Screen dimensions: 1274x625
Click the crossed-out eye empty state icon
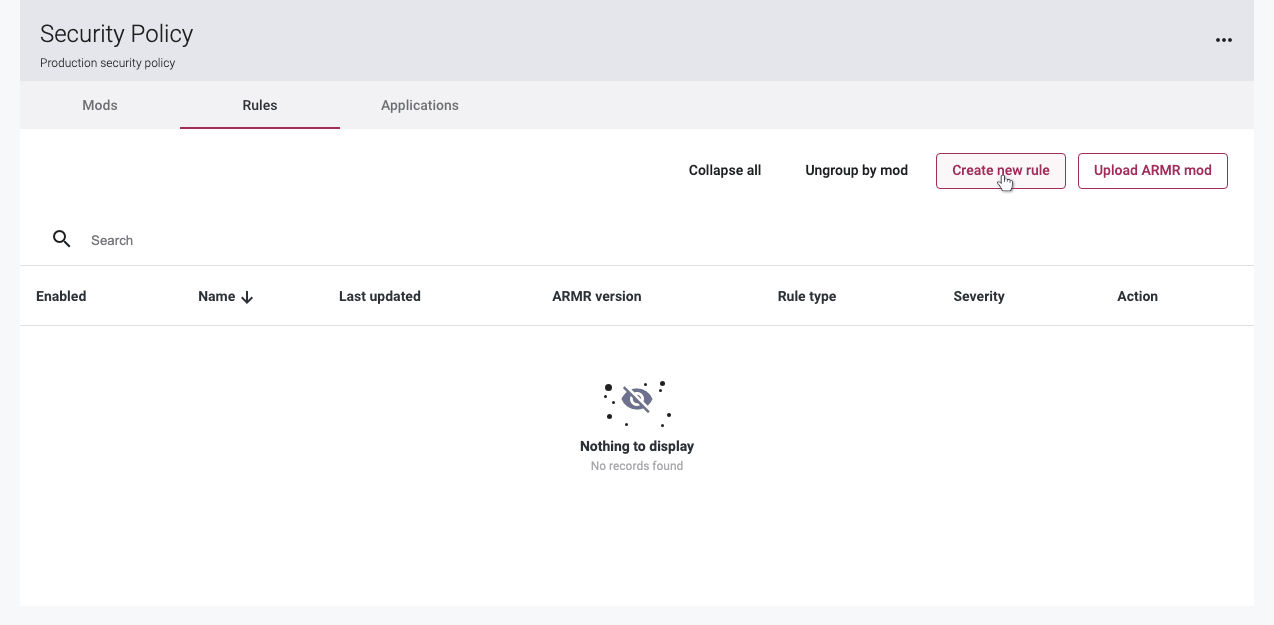pos(637,402)
